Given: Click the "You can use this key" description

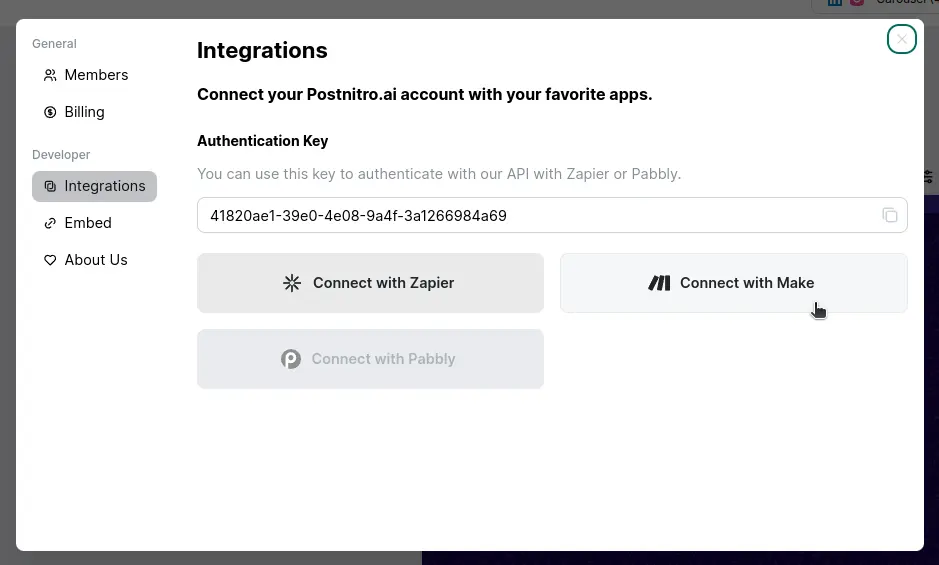Looking at the screenshot, I should coord(439,174).
